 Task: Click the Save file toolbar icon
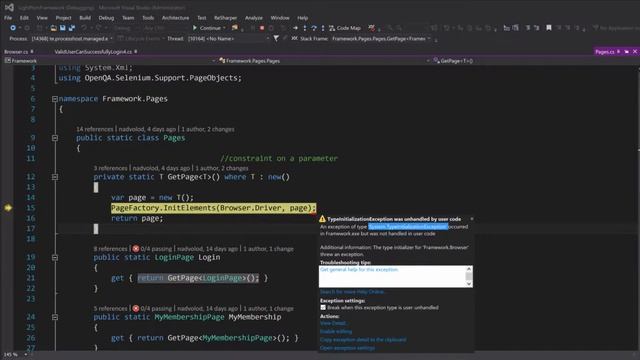click(x=62, y=28)
